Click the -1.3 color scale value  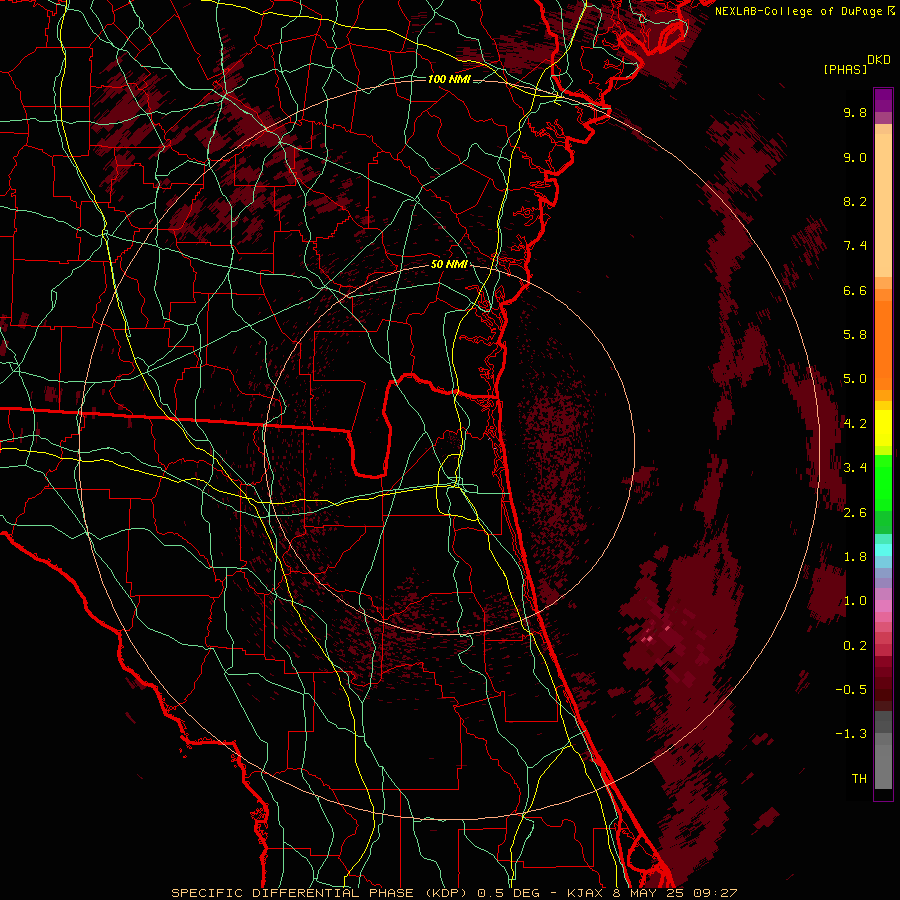(x=851, y=734)
